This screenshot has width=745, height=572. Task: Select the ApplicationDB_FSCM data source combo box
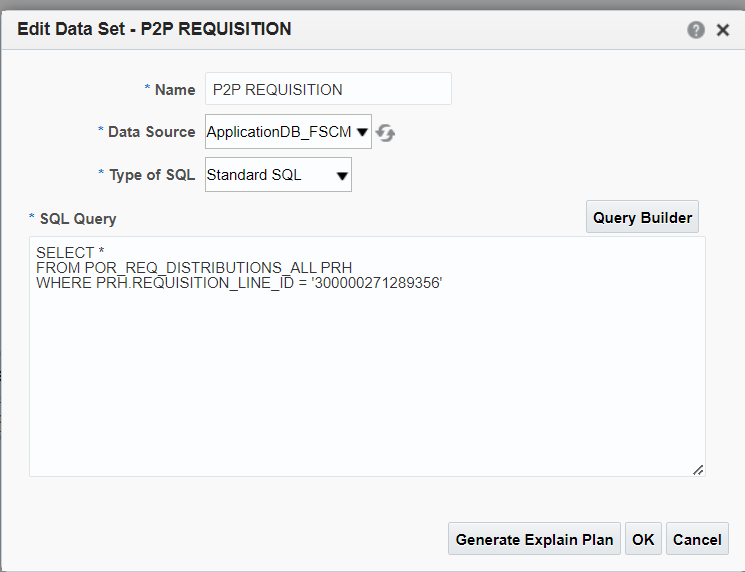pos(288,132)
